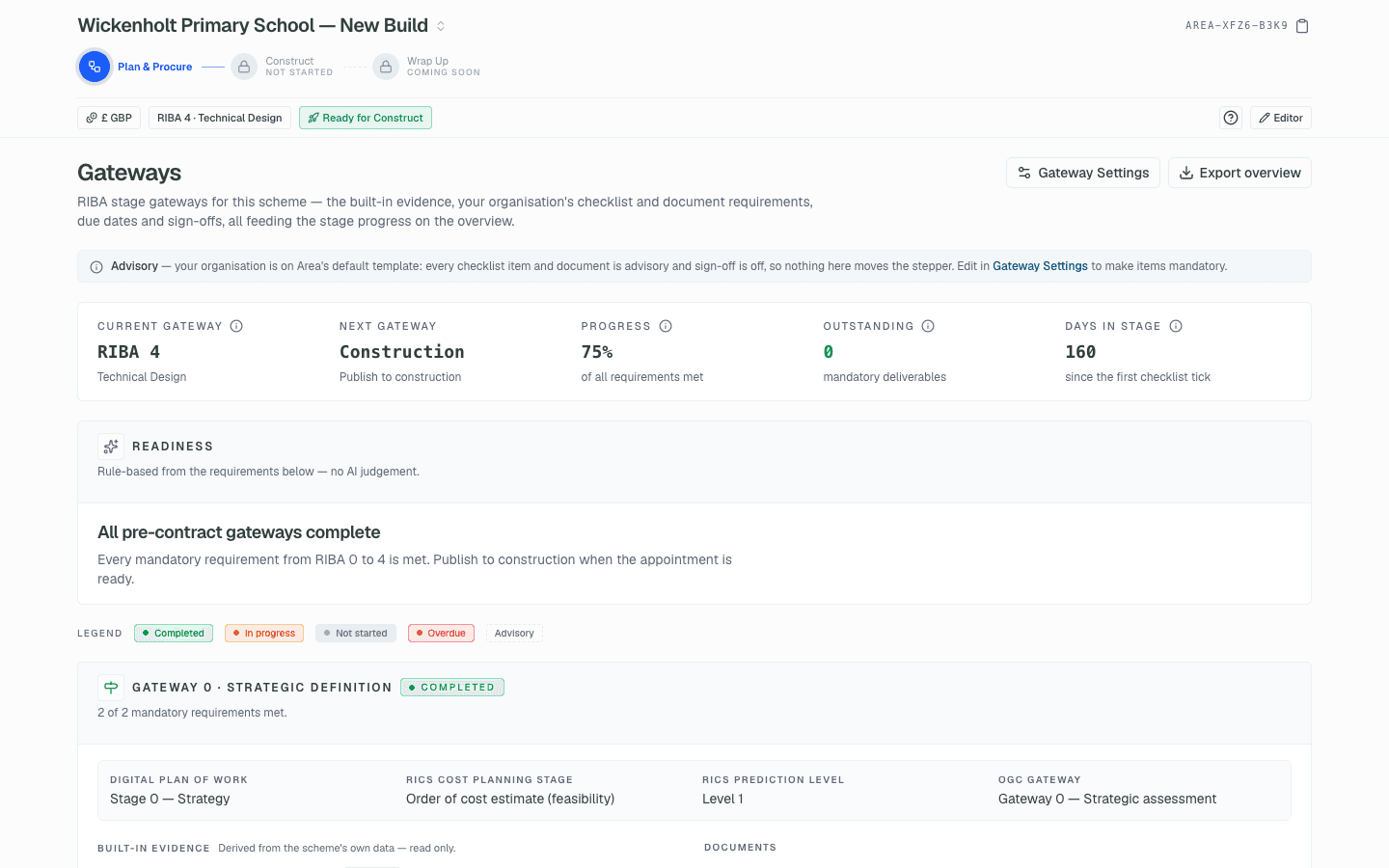Click the RIBA 4 · Technical Design chip

click(x=220, y=118)
